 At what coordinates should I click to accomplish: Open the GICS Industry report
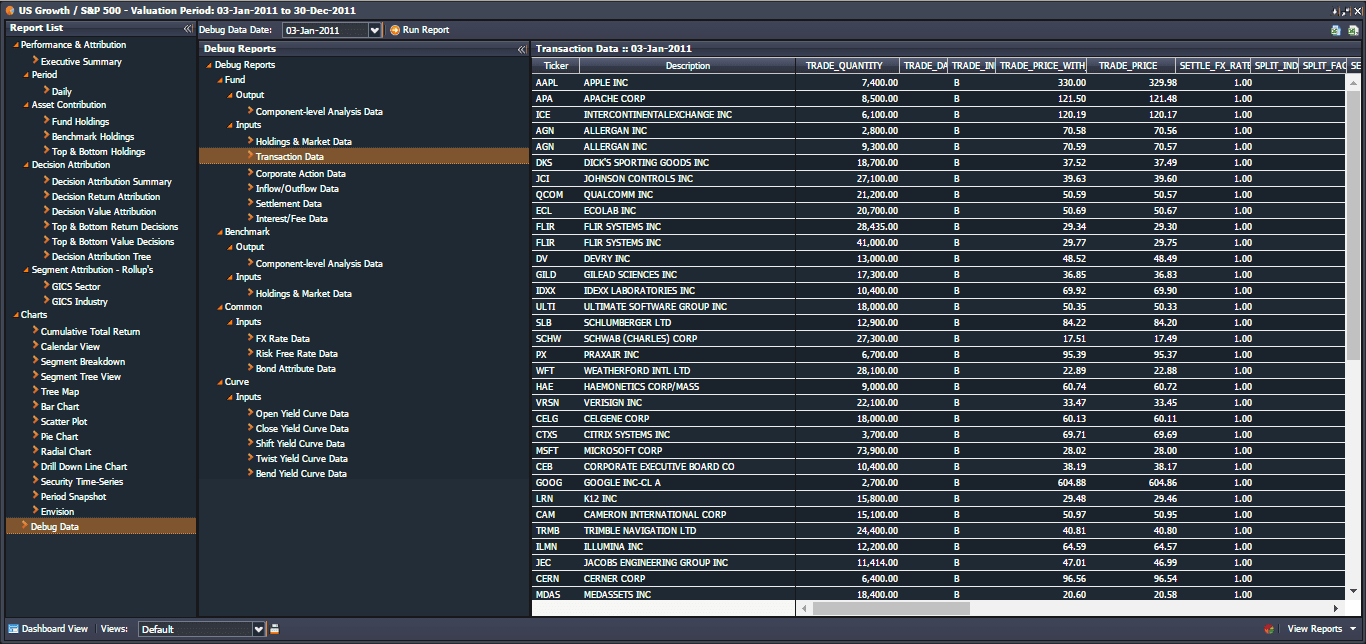click(80, 302)
